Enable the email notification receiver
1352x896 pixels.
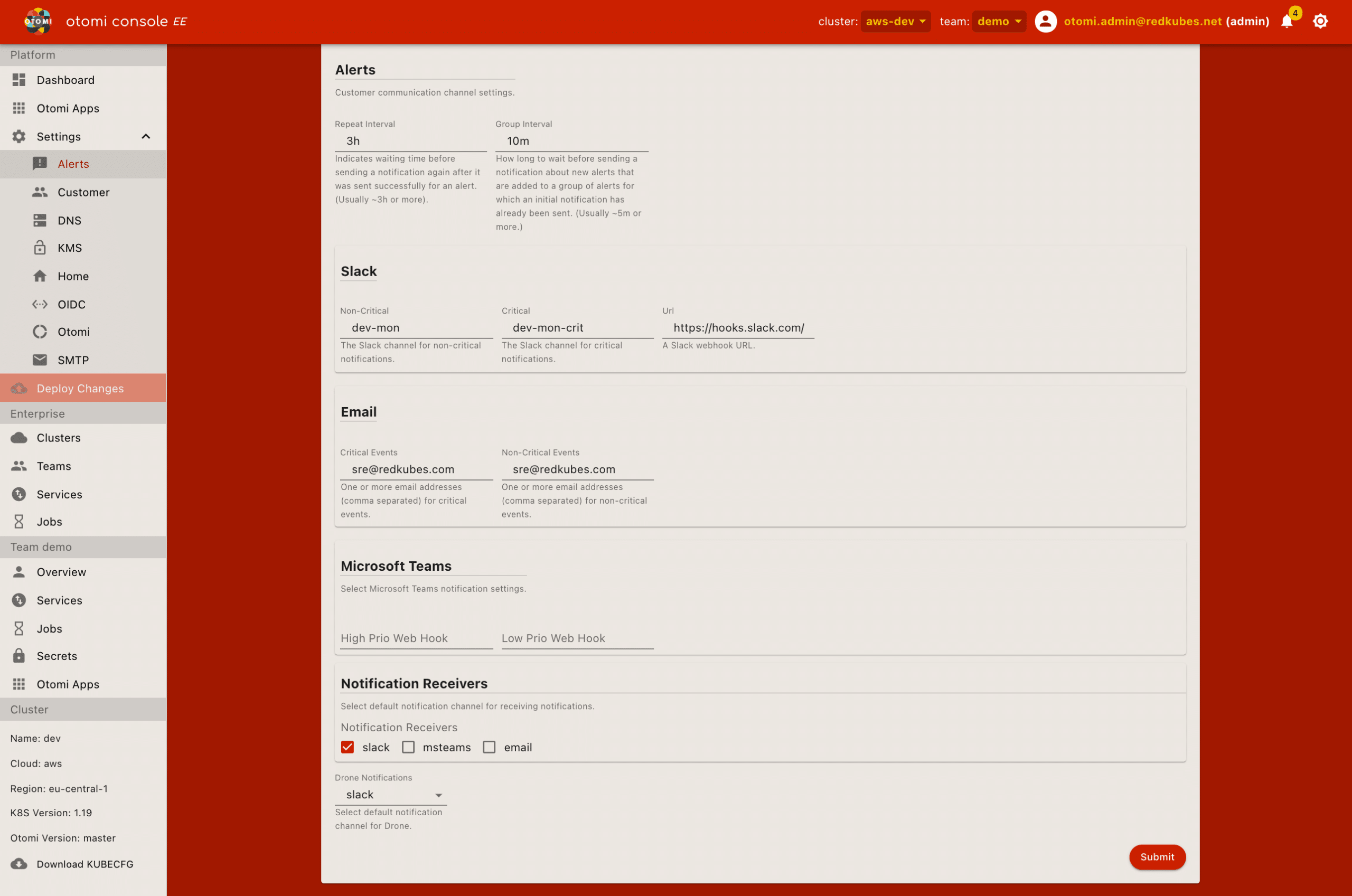point(489,747)
